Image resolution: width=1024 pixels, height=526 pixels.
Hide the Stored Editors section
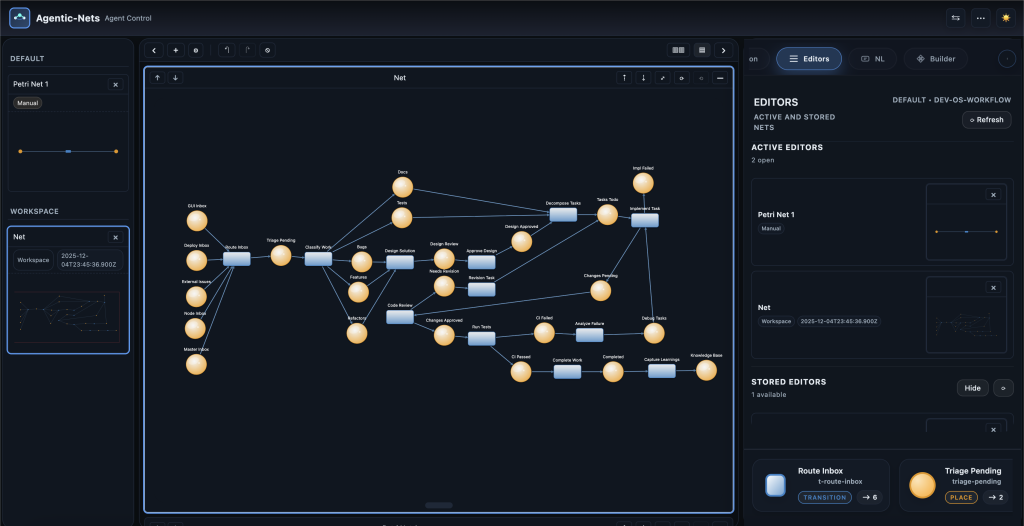point(971,387)
